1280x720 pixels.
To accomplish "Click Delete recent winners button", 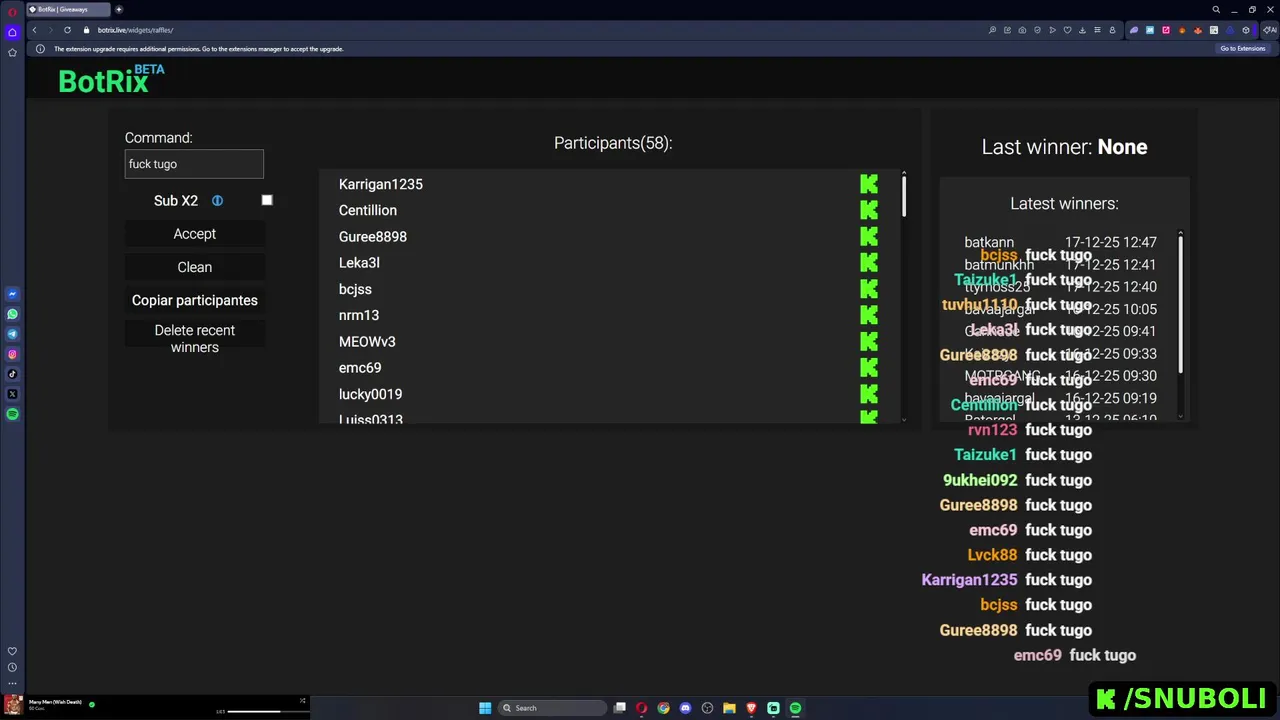I will pos(195,339).
